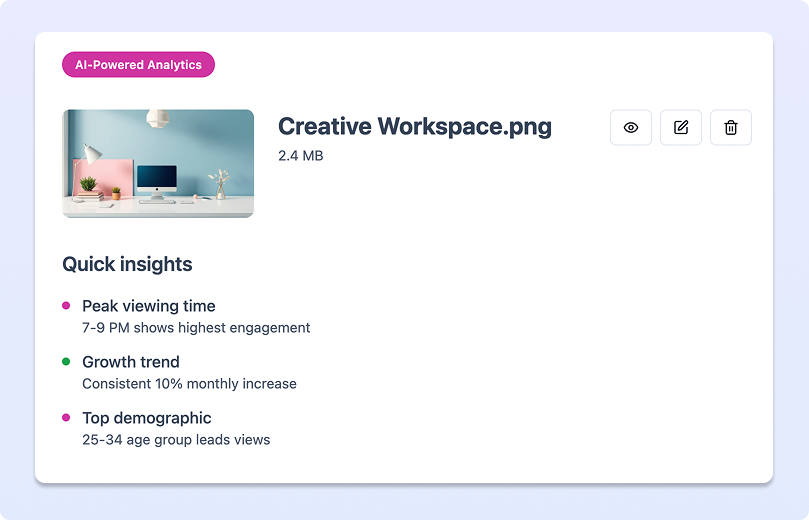
Task: Click the computer monitor in the thumbnail
Action: (x=156, y=181)
